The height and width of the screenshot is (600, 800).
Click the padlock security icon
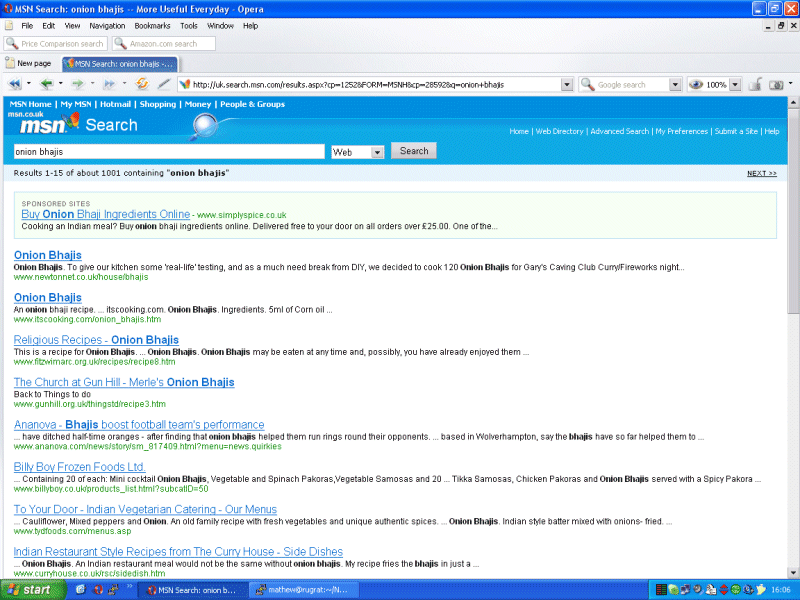tap(757, 85)
